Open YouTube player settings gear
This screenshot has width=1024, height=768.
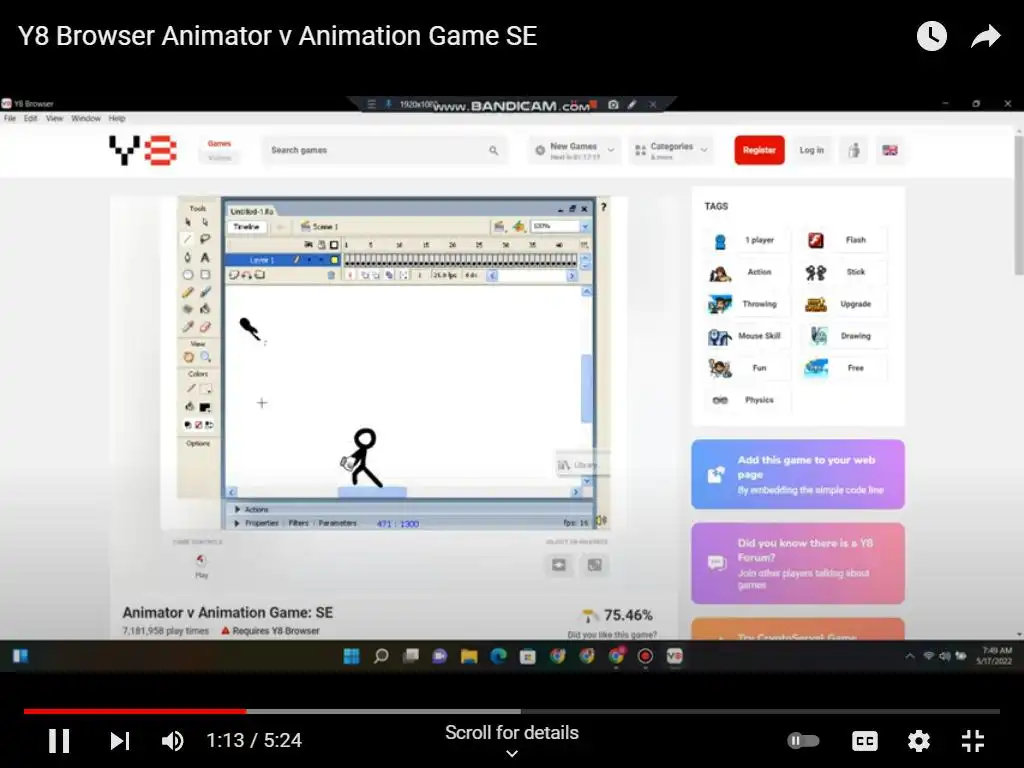coord(918,741)
